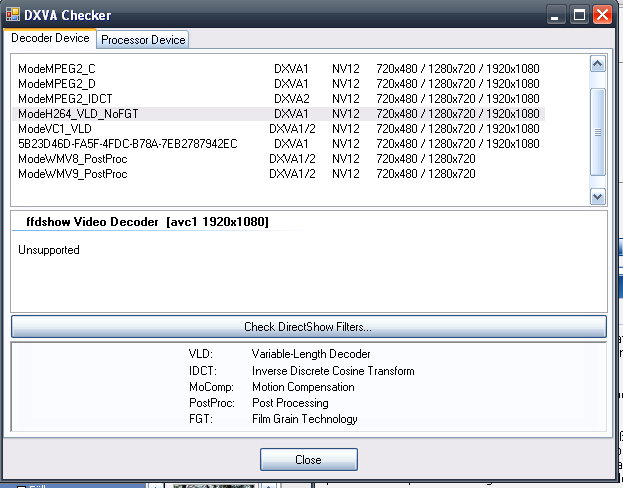Screen dimensions: 623x488
Task: Close the window with the red X
Action: (x=602, y=15)
